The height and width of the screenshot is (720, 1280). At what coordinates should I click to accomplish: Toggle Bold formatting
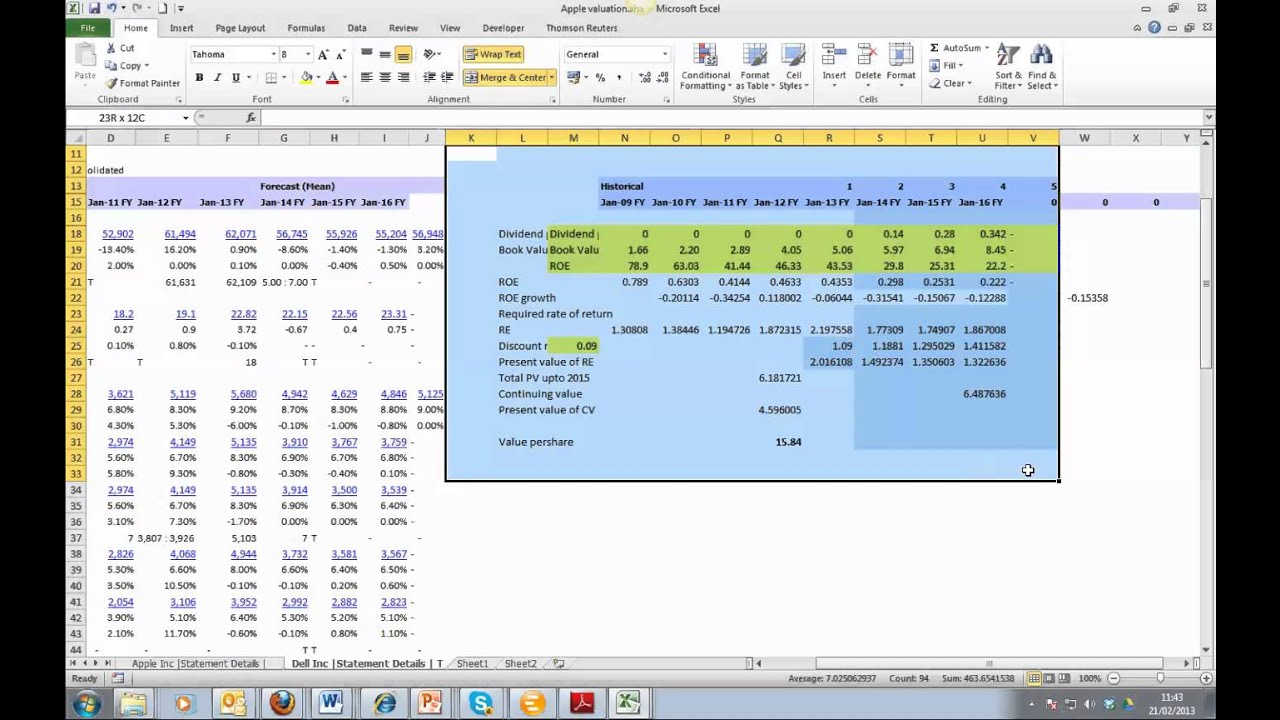coord(199,77)
